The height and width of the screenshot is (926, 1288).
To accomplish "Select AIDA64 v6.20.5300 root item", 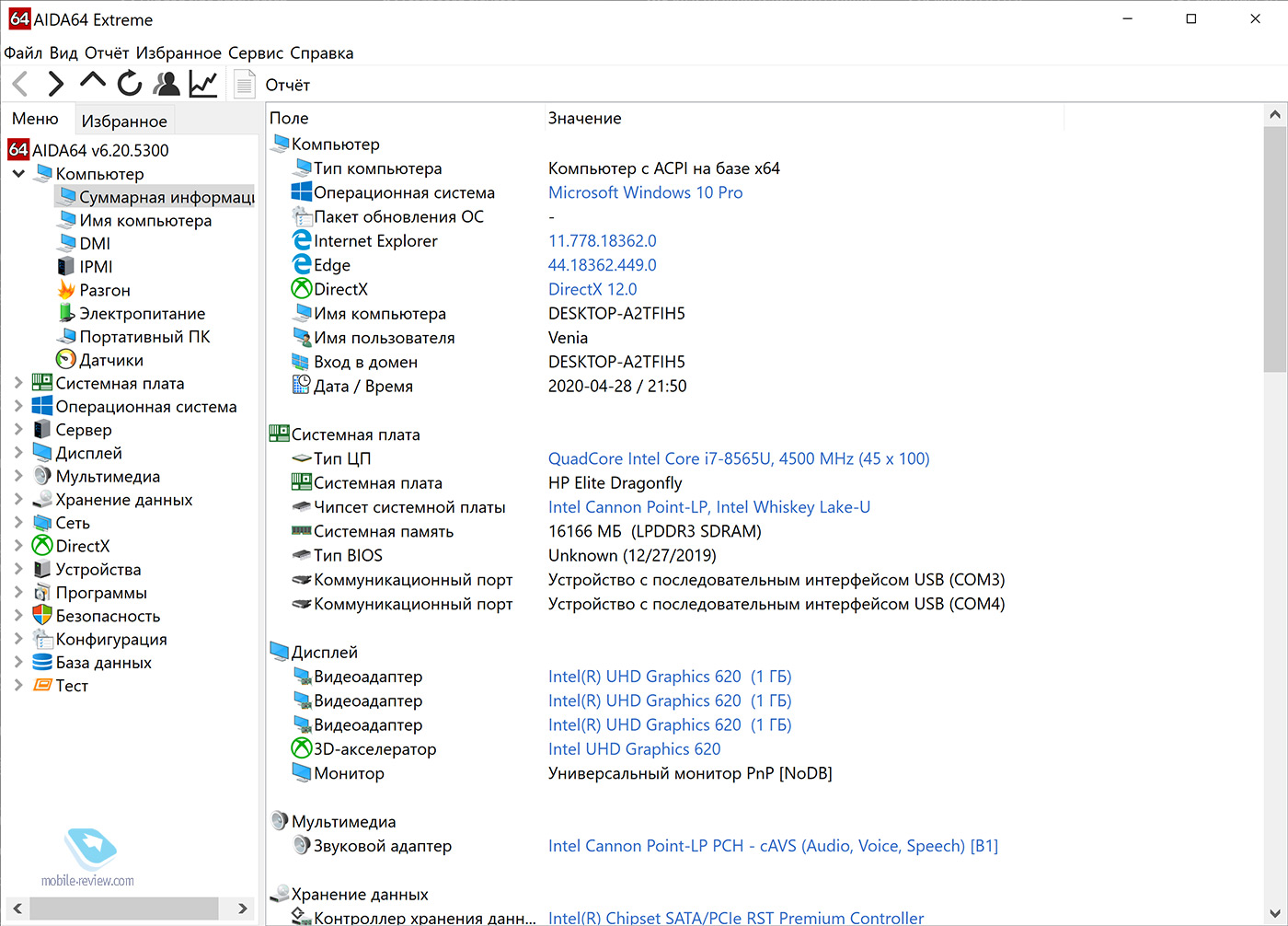I will 89,150.
